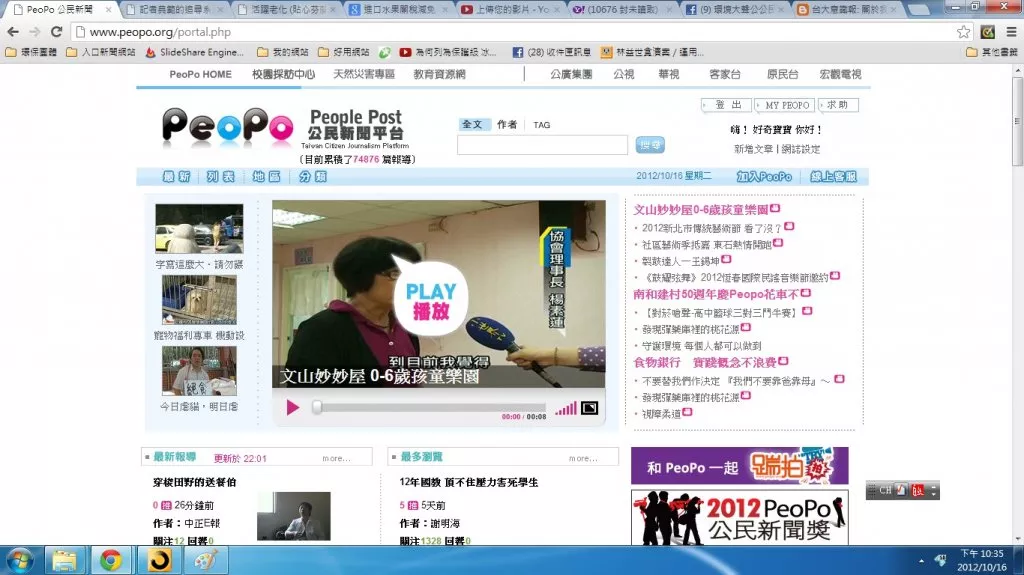1024x575 pixels.
Task: Open File Explorer from the taskbar
Action: point(64,561)
